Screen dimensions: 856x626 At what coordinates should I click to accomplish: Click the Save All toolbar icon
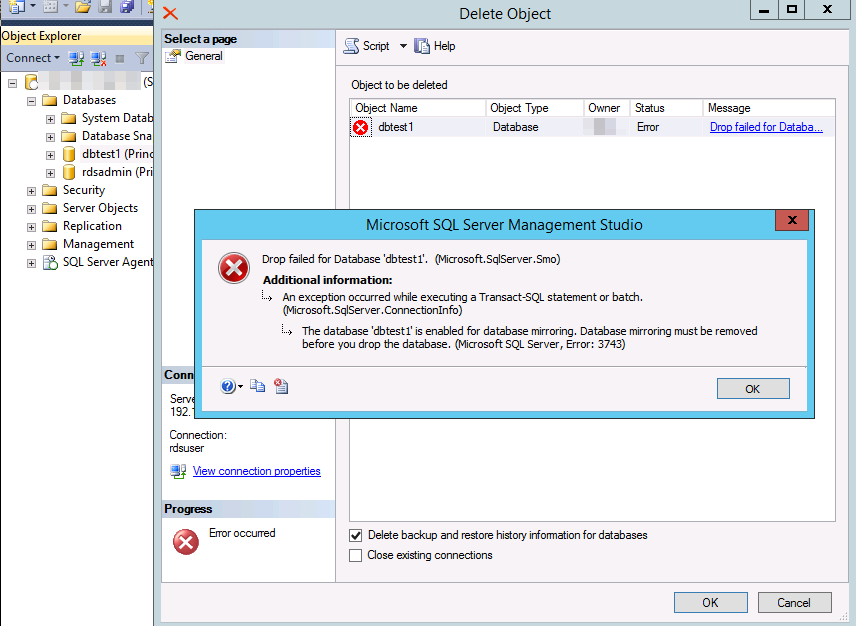click(x=127, y=6)
